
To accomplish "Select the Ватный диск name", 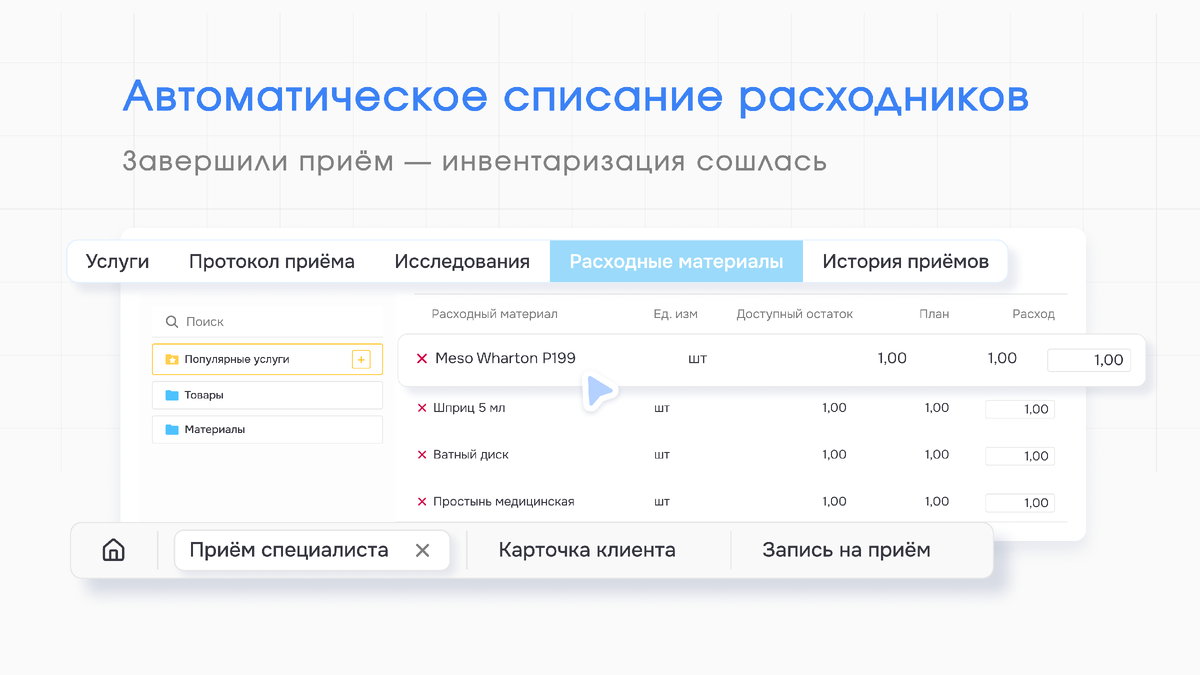I will coord(471,455).
